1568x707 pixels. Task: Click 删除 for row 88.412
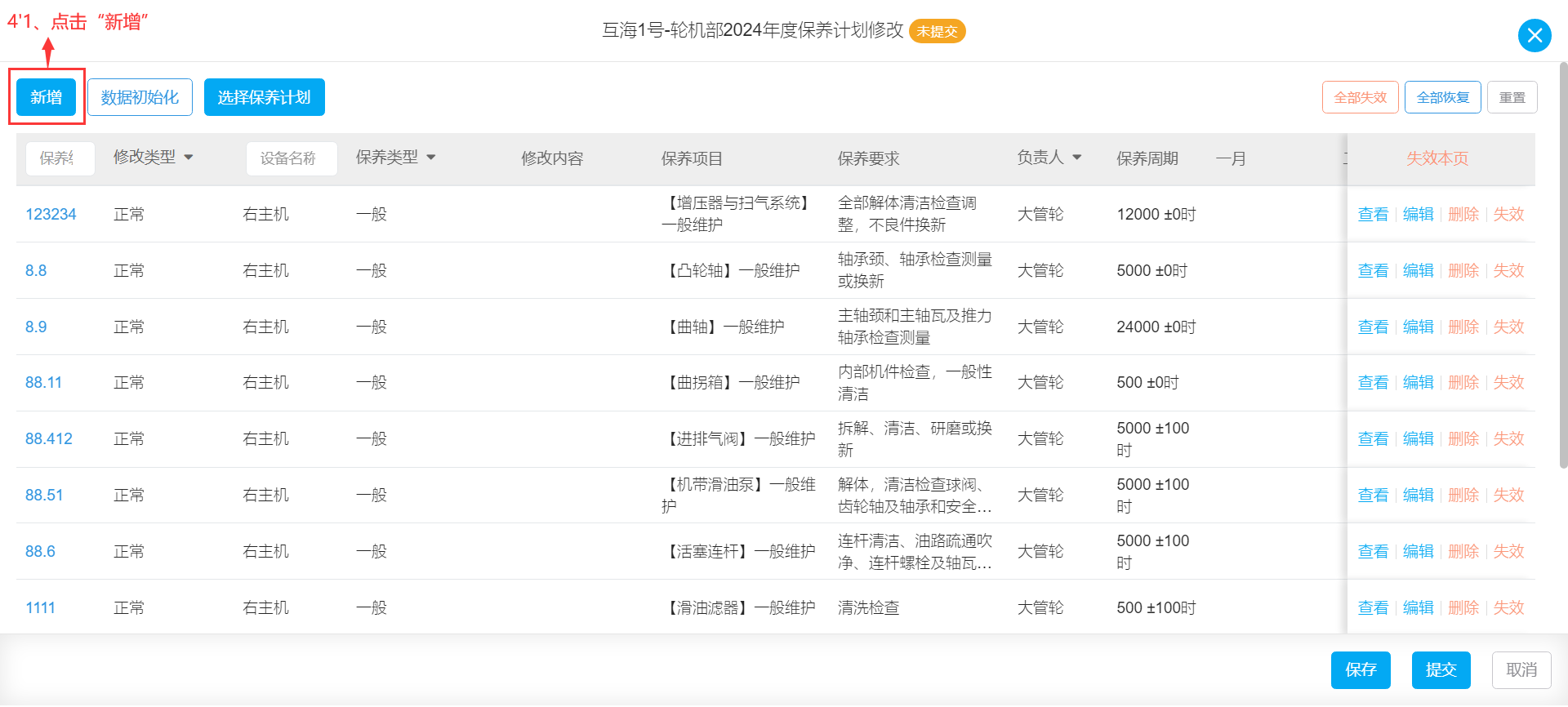tap(1463, 438)
